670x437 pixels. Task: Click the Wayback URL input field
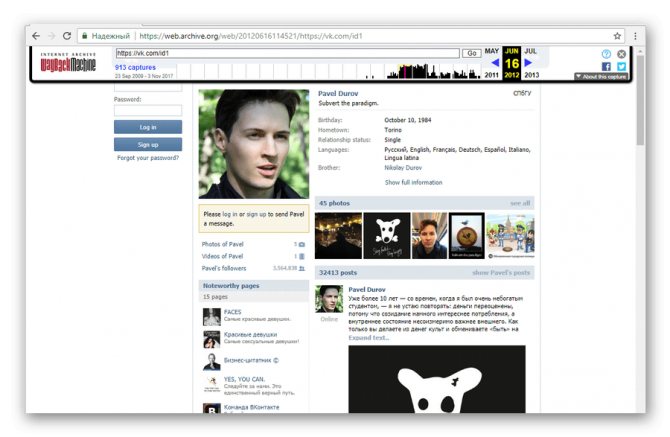click(x=287, y=53)
